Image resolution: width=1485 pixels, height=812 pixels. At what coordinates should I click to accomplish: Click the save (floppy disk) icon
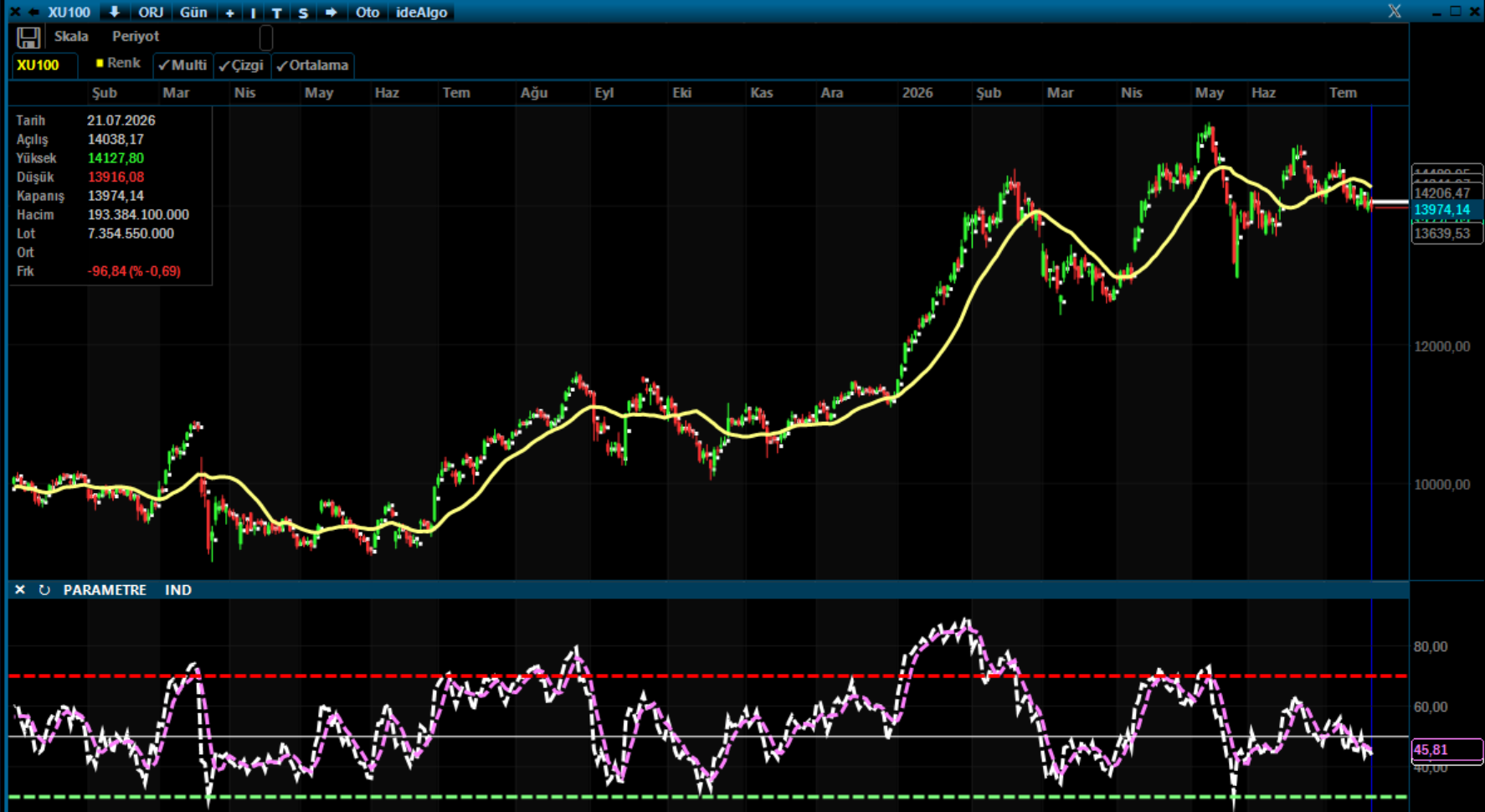click(28, 38)
